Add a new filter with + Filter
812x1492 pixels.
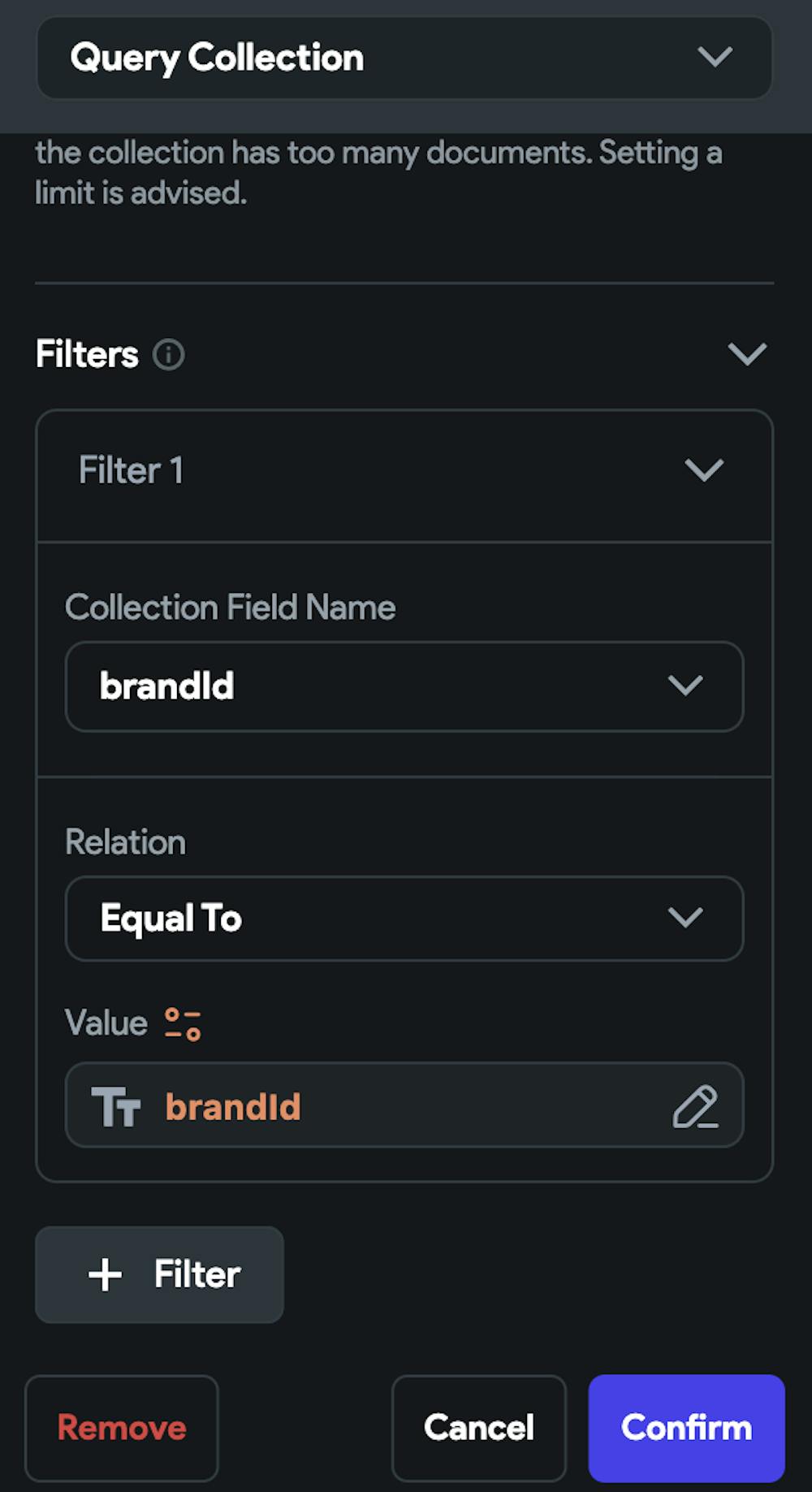(x=159, y=1274)
